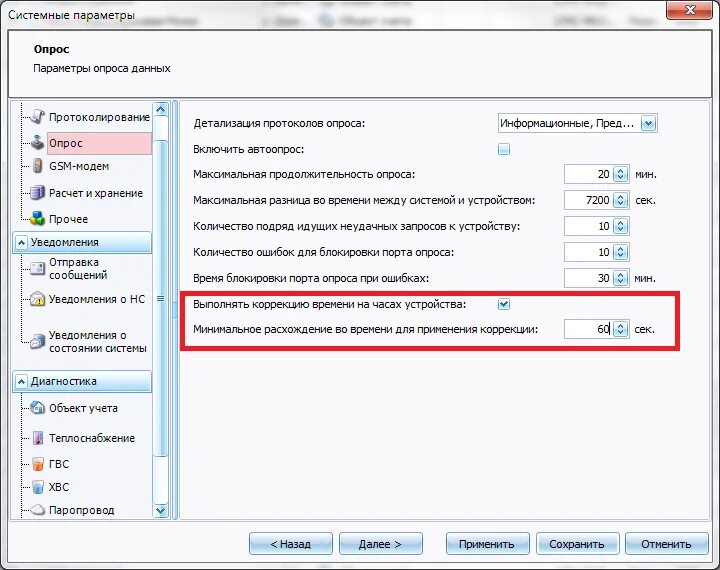Click the Уведомления о состоянии системы icon

coord(38,342)
